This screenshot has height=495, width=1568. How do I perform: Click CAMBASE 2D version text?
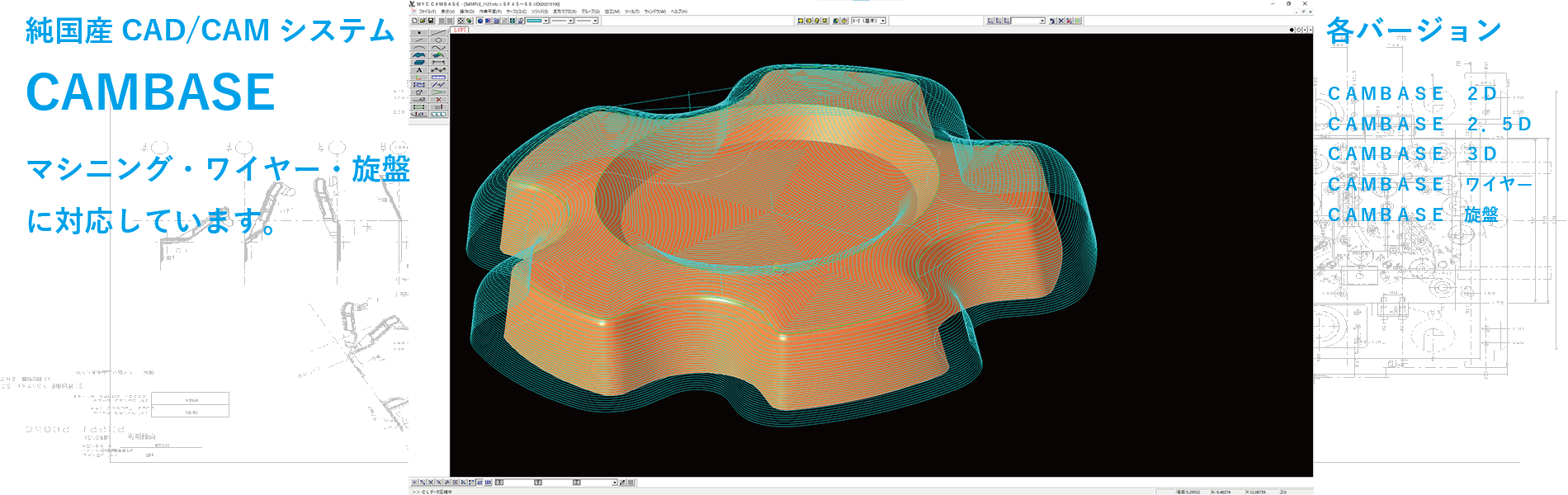[x=1412, y=94]
